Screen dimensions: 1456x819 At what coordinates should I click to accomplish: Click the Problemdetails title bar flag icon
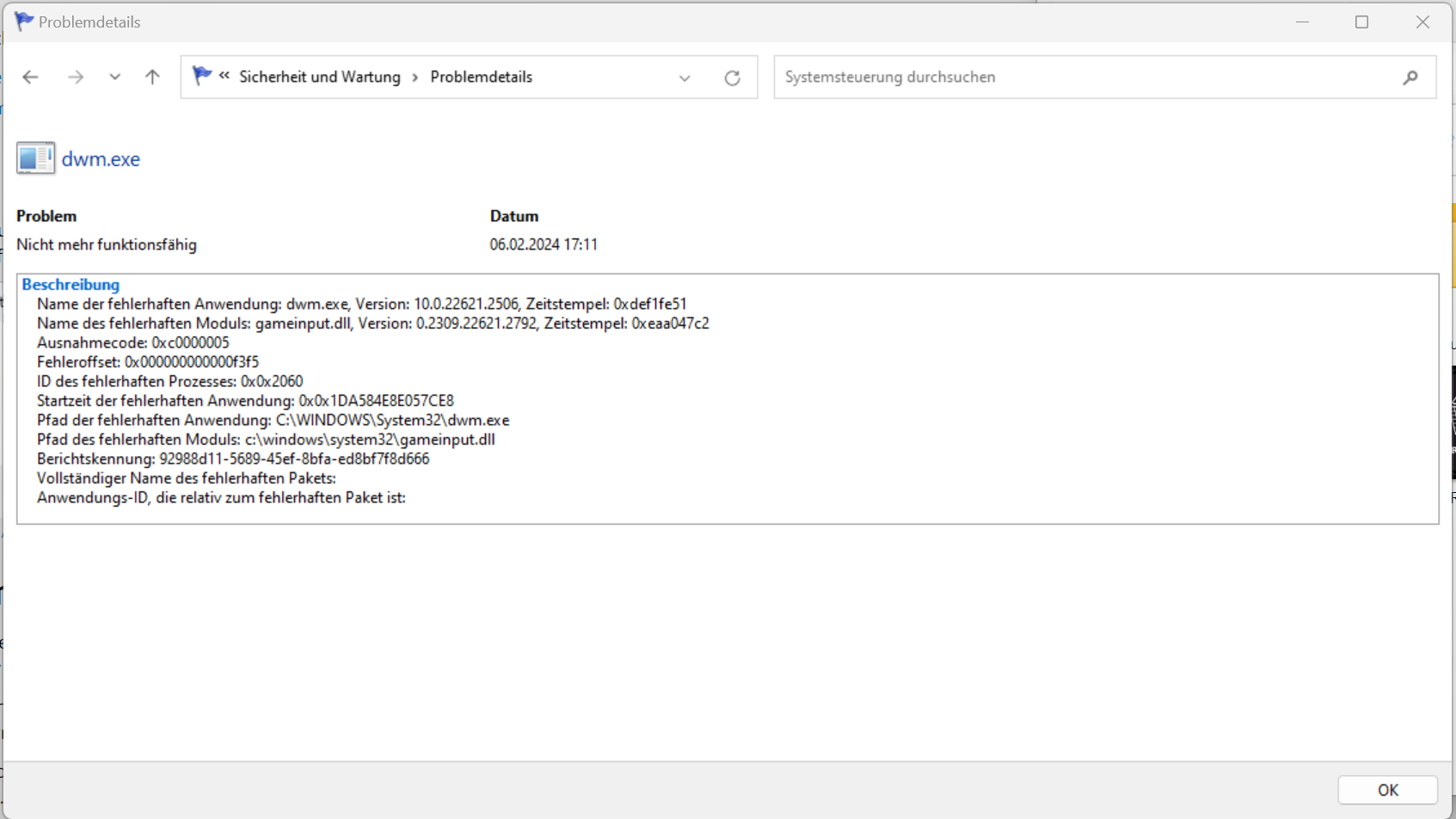point(23,22)
